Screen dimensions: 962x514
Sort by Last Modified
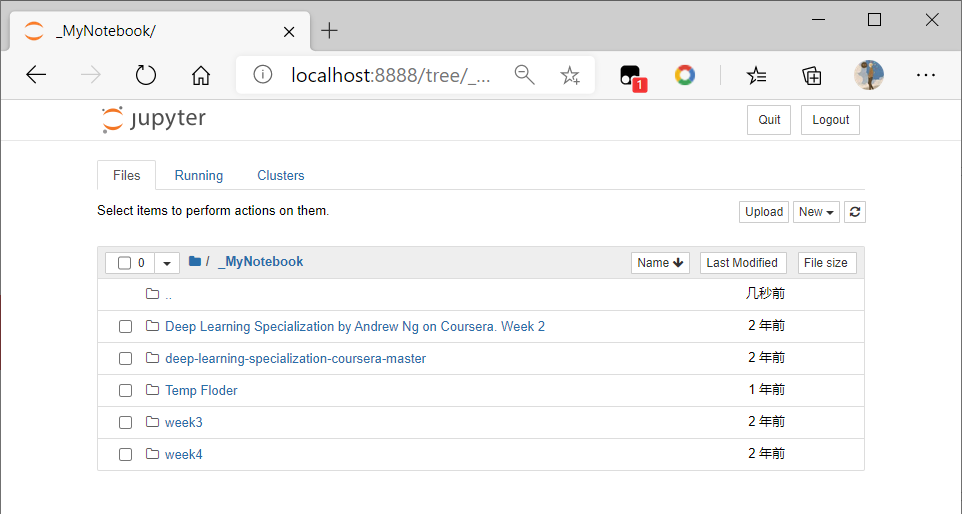743,263
